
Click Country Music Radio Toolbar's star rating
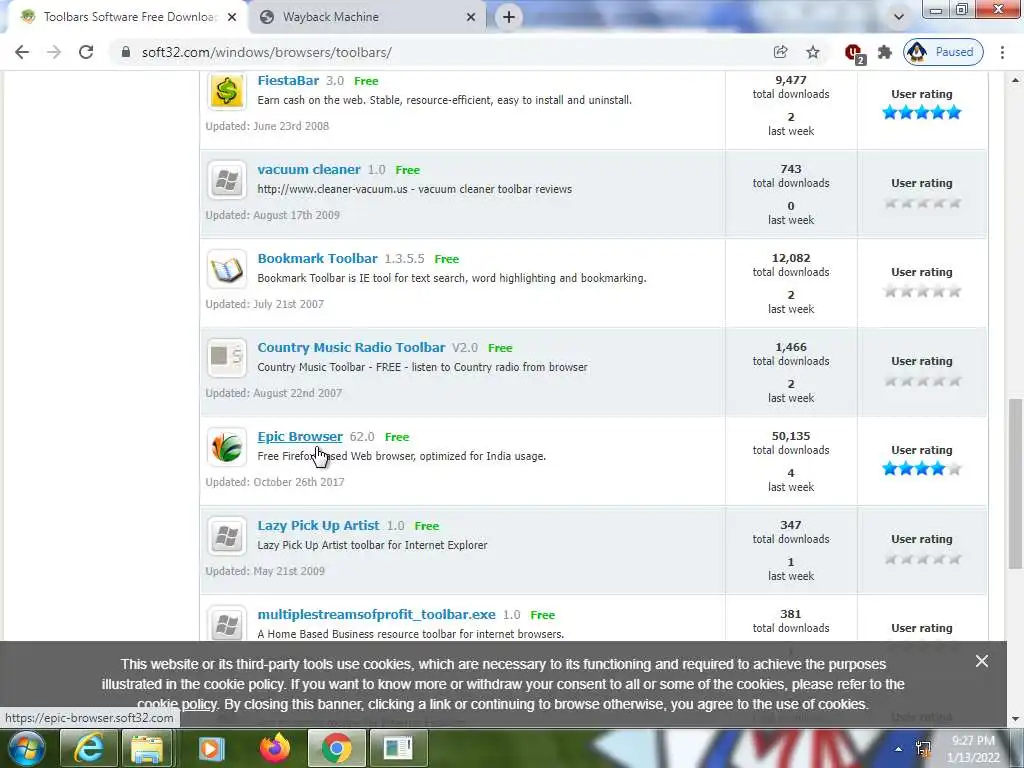click(921, 381)
